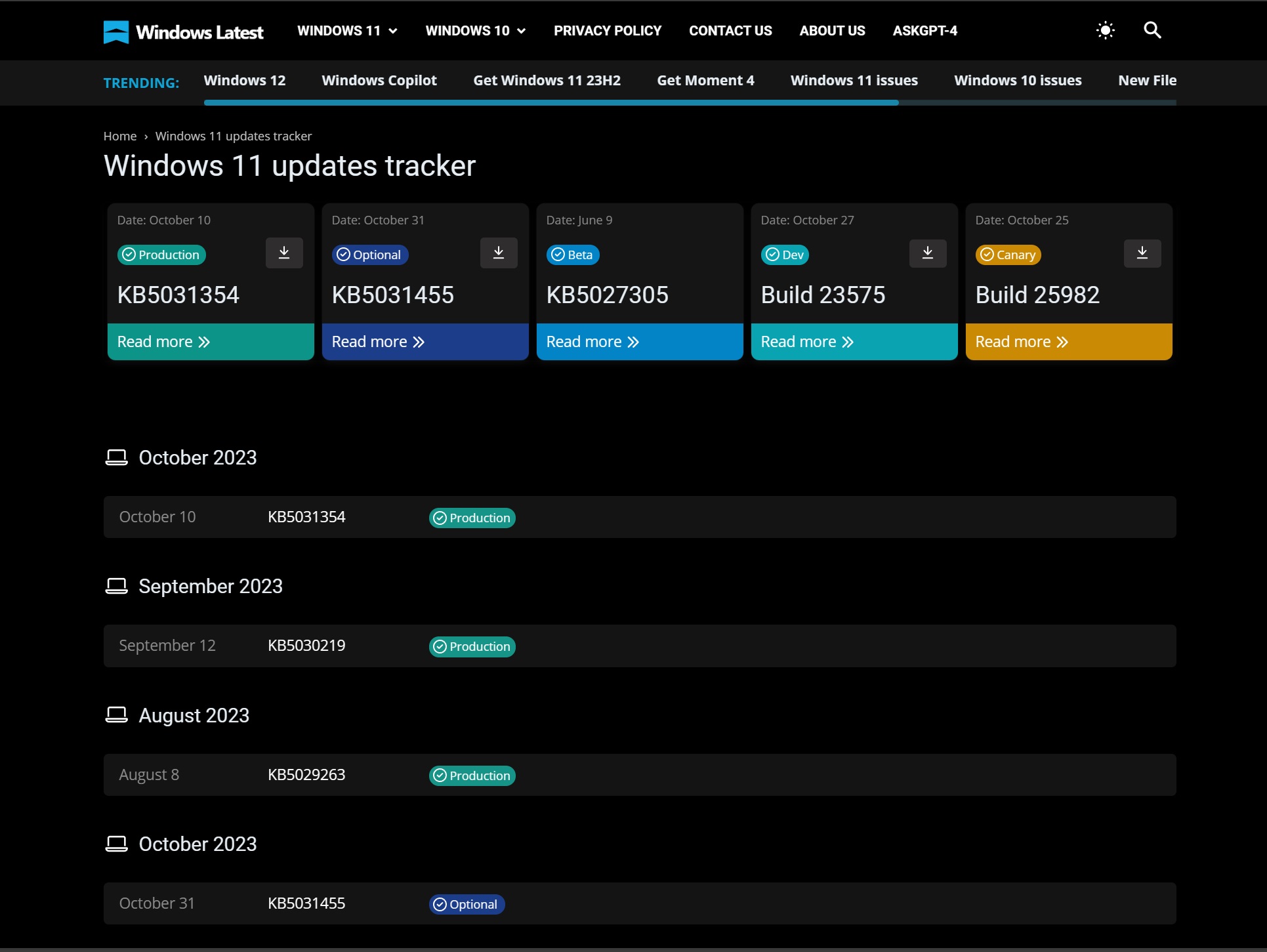Download KB5031455 using its download icon
The image size is (1267, 952).
(499, 253)
